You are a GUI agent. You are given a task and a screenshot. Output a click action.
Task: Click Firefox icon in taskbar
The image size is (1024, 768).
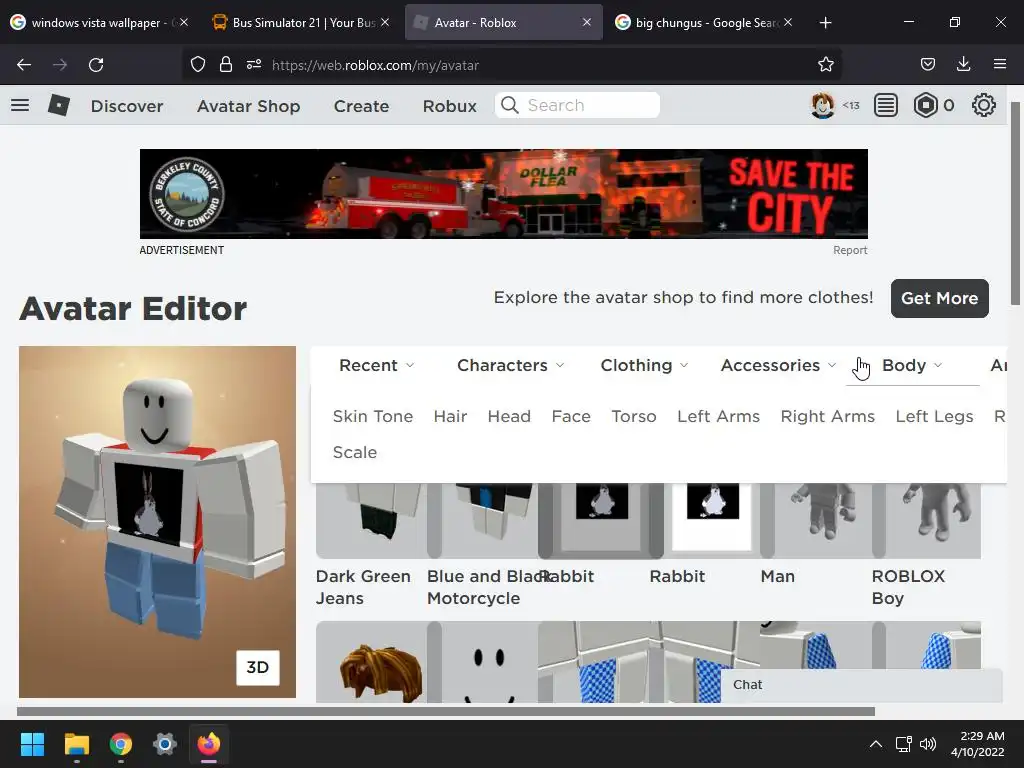click(x=209, y=744)
